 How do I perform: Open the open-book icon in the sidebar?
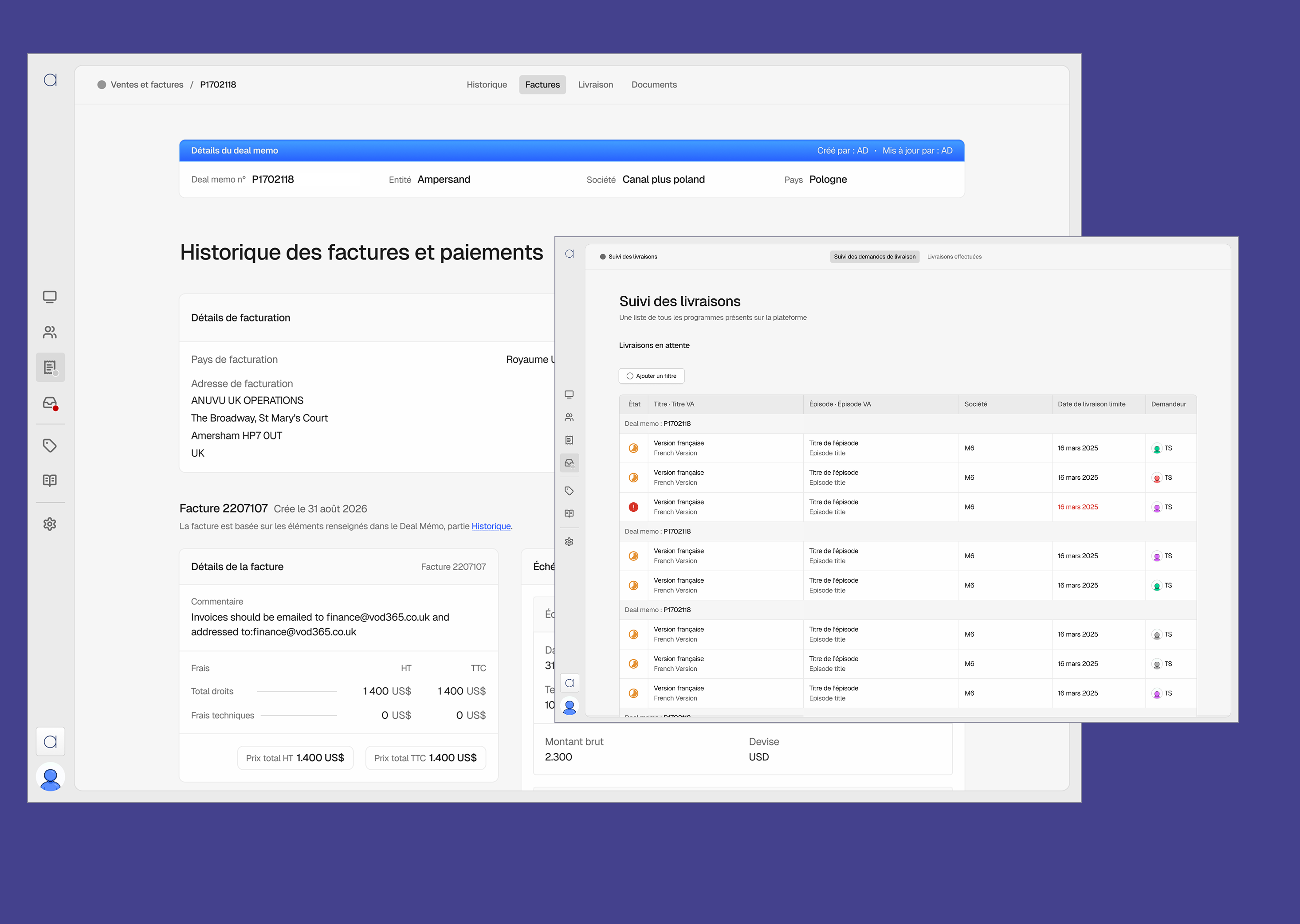point(50,480)
